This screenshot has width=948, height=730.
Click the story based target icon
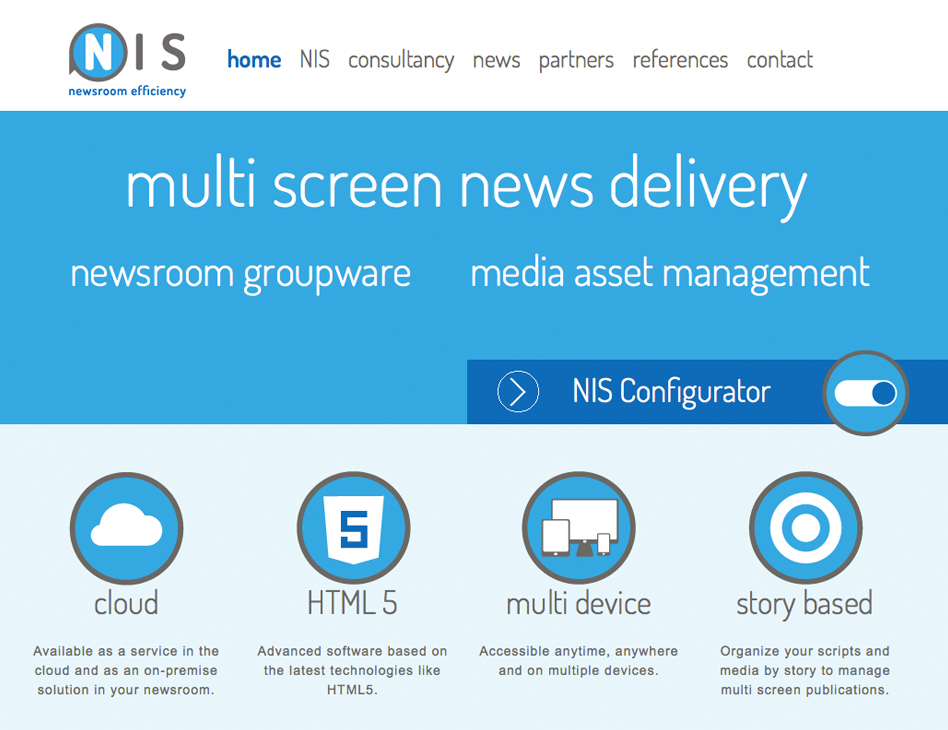pos(805,529)
